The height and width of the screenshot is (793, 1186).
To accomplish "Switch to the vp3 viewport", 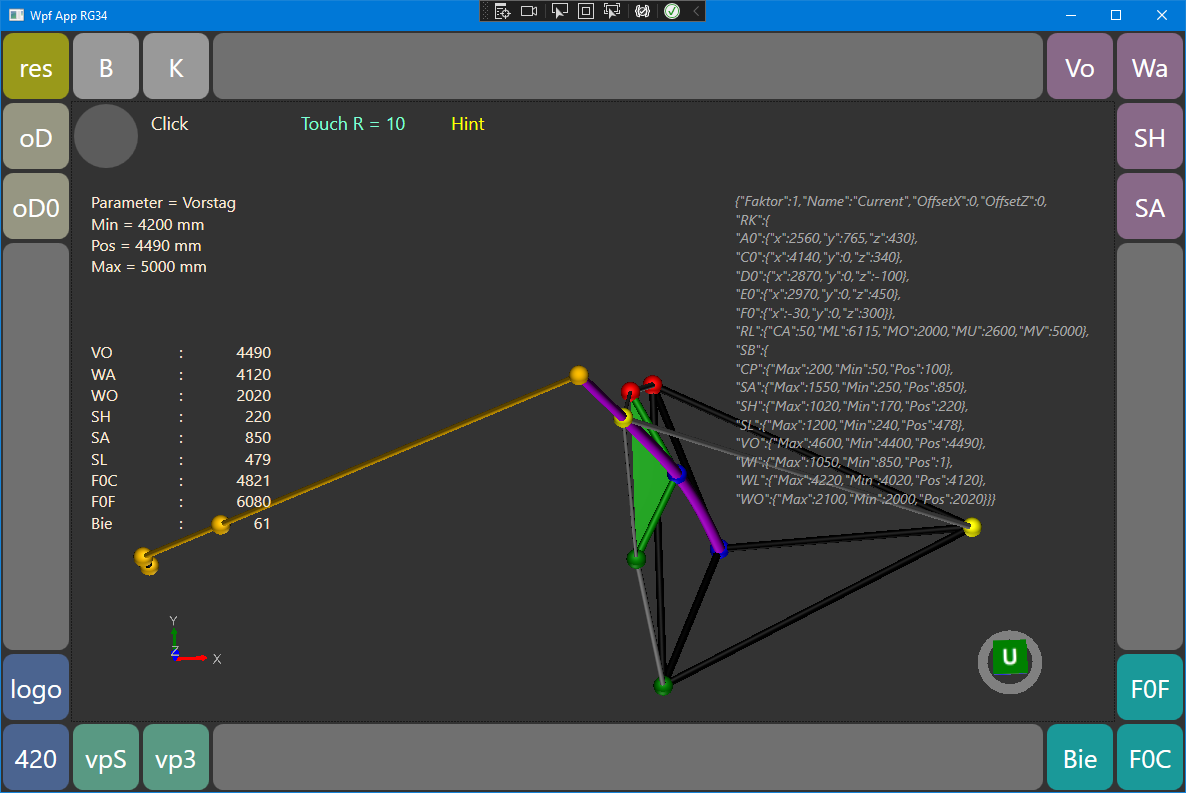I will point(176,758).
